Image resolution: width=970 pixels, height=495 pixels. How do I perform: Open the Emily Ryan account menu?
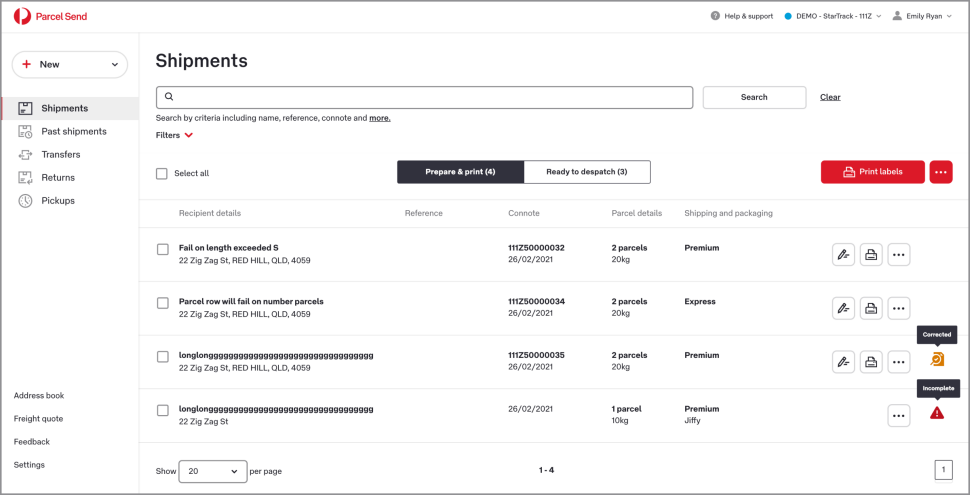(922, 16)
